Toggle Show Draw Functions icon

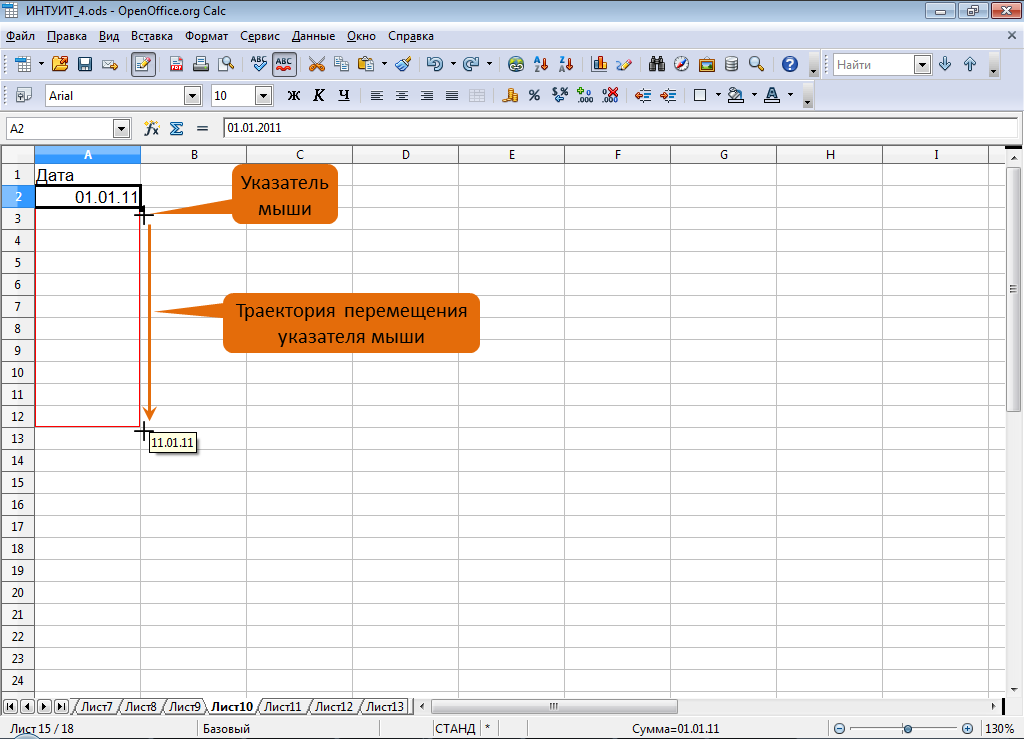(624, 64)
